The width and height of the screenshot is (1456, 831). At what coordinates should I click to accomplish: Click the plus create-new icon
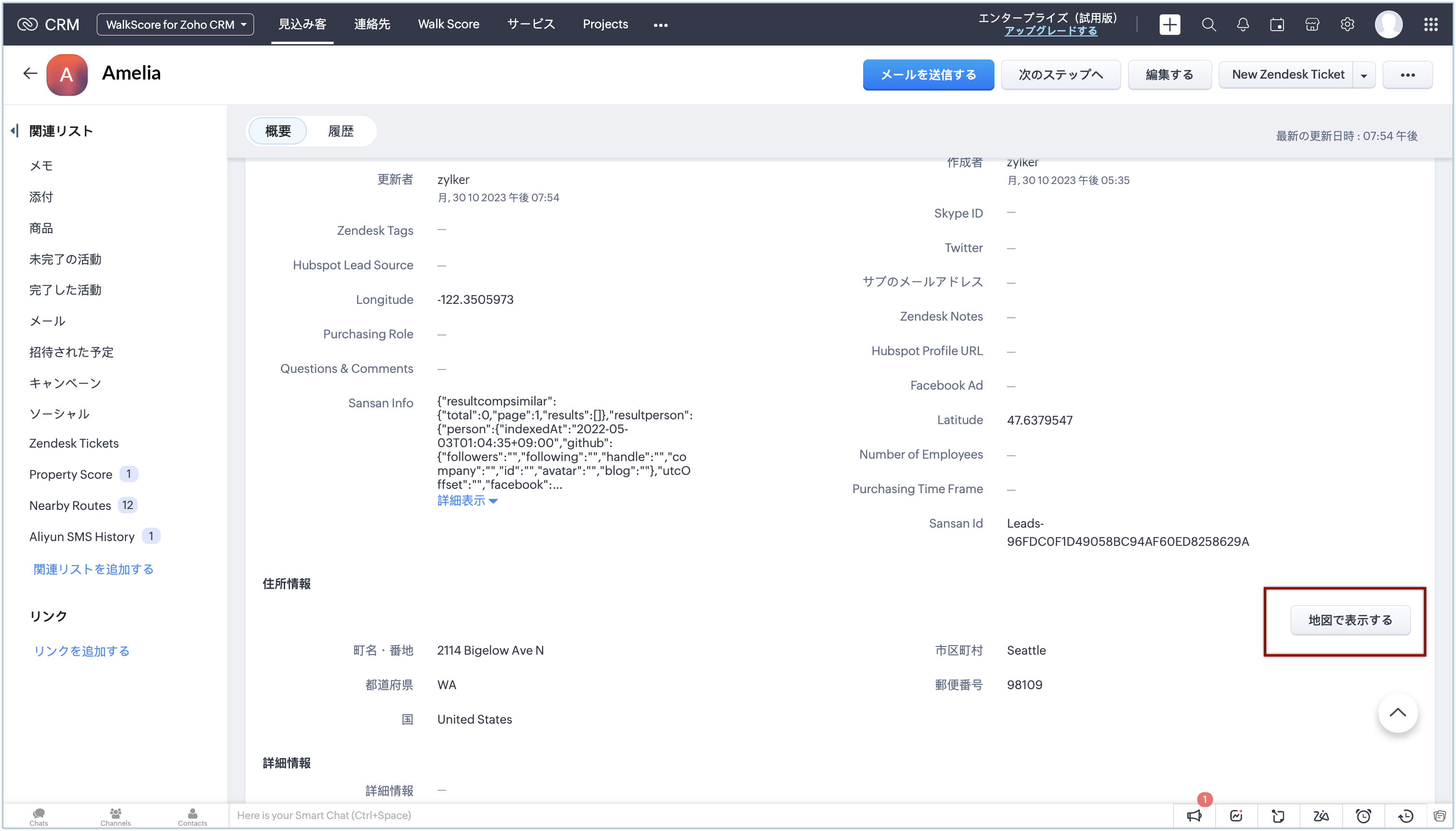pos(1169,24)
